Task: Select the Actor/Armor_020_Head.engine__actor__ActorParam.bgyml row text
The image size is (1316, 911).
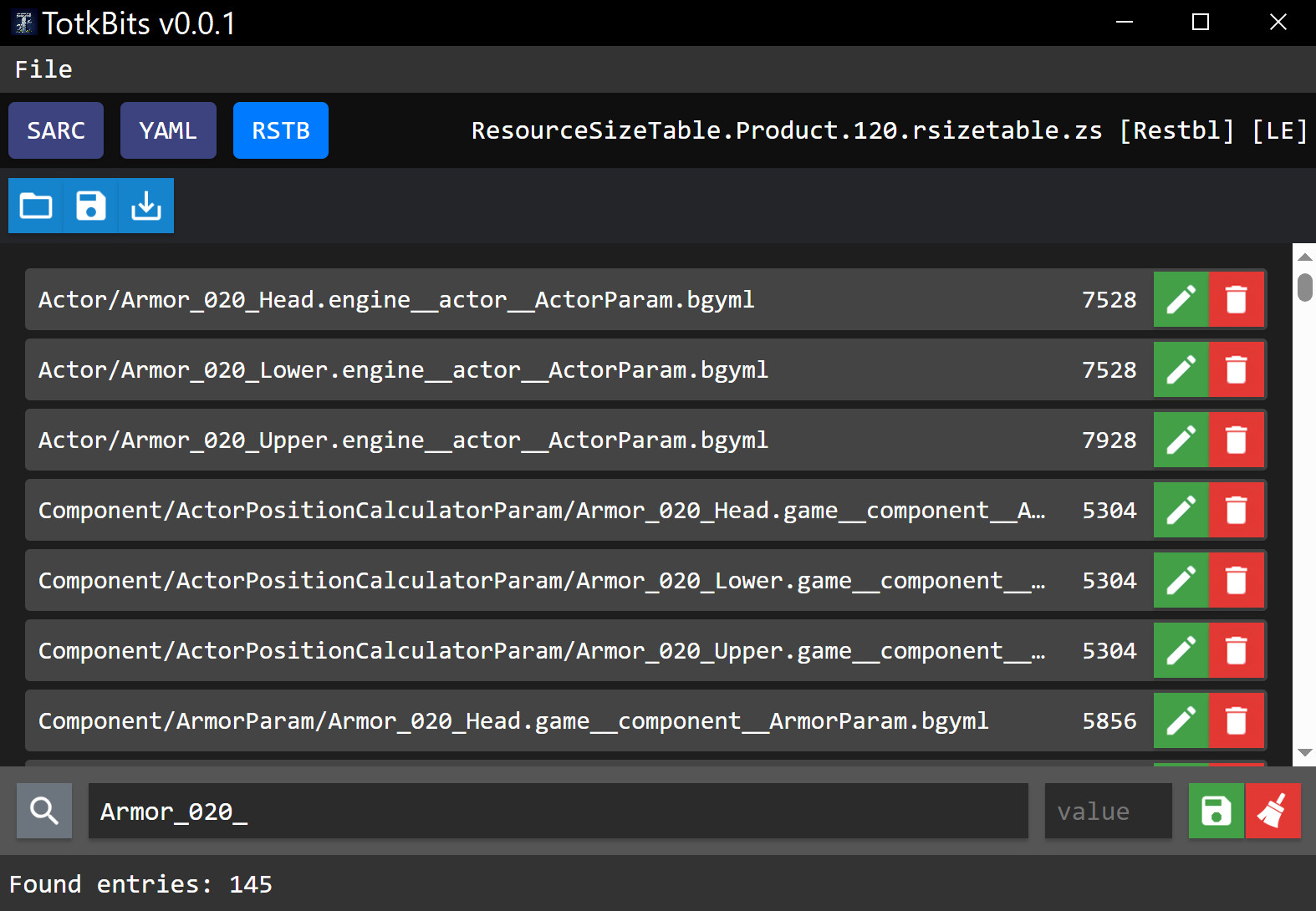Action: coord(396,299)
